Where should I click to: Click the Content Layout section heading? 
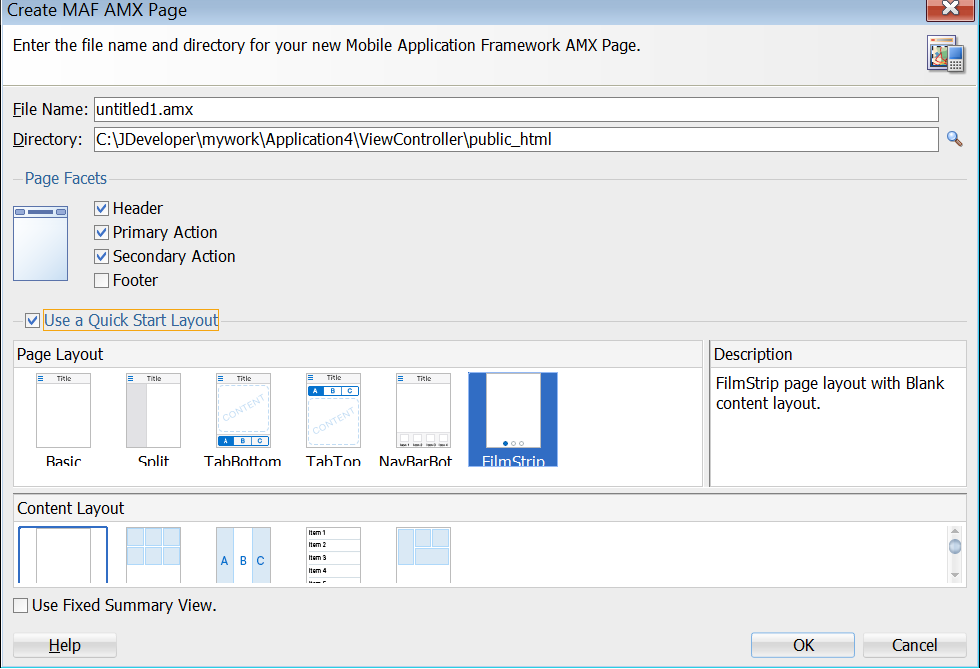71,508
